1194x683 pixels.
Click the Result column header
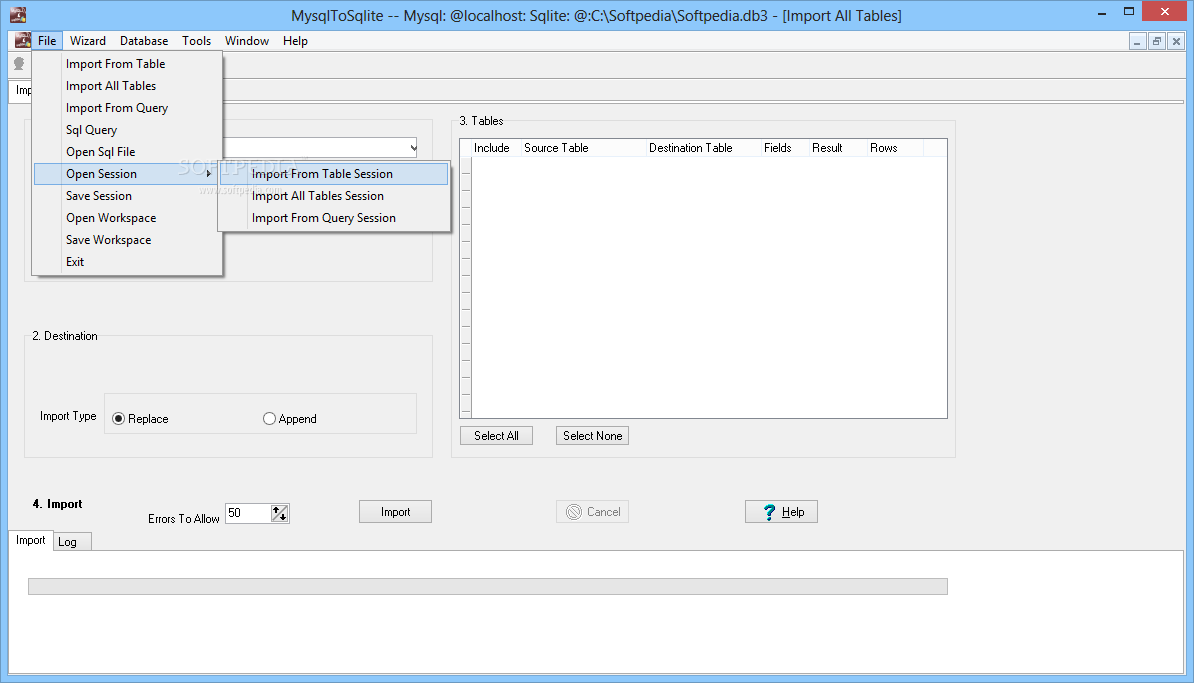tap(838, 148)
